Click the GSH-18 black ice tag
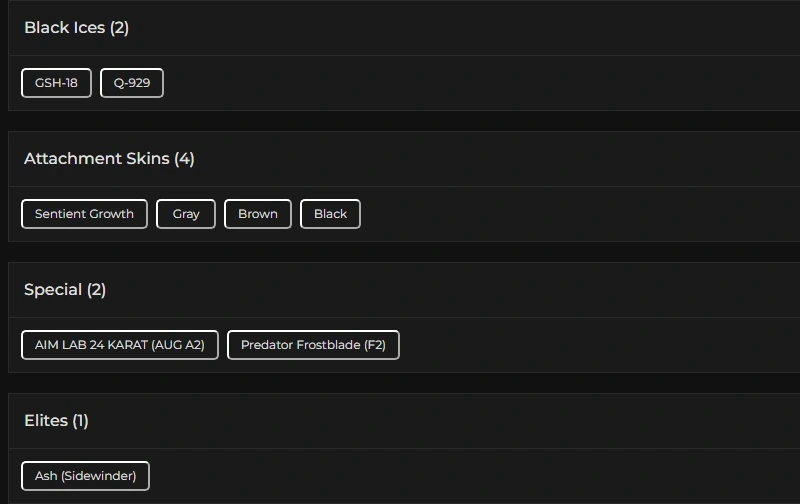800x504 pixels. click(x=56, y=83)
